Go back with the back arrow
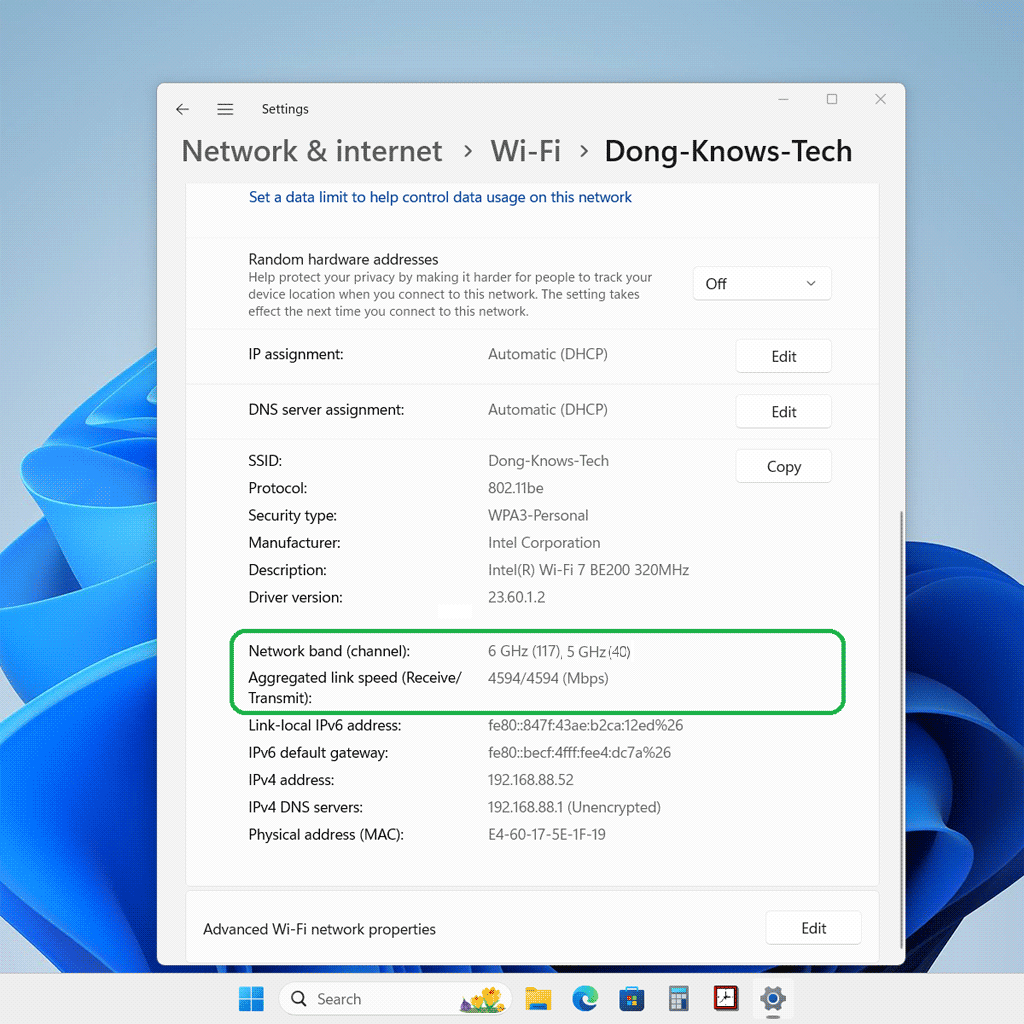Screen dimensions: 1024x1024 pos(182,109)
